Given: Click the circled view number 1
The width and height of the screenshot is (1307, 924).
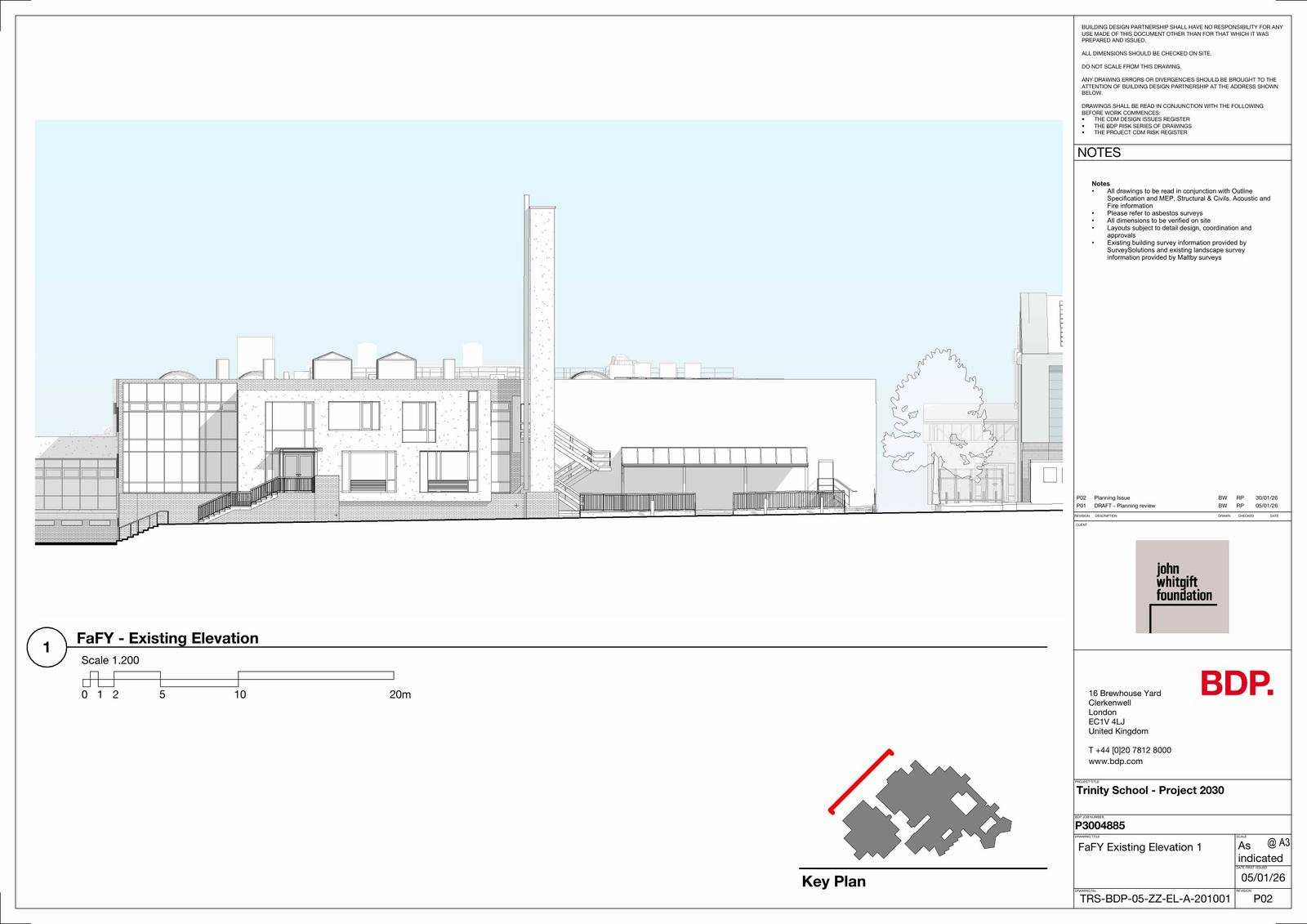Looking at the screenshot, I should coord(47,648).
